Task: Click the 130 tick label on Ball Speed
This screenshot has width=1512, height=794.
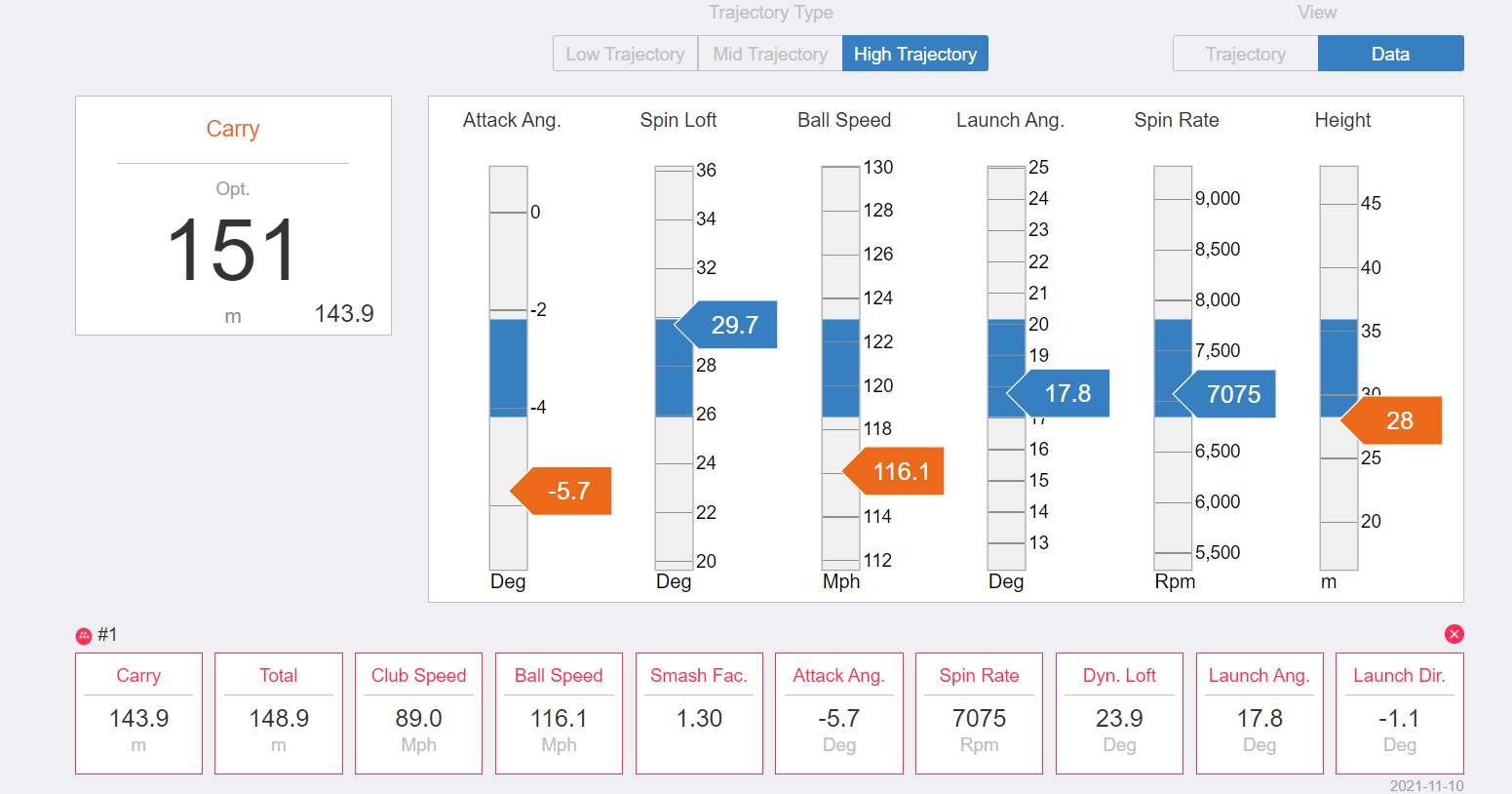Action: coord(878,167)
